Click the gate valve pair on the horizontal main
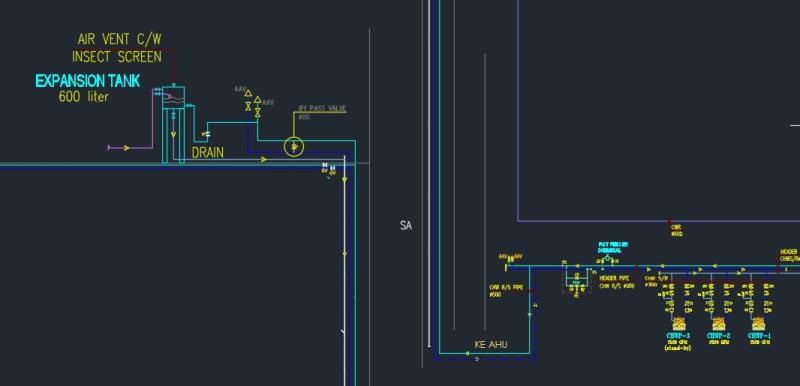Image resolution: width=800 pixels, height=386 pixels. pyautogui.click(x=329, y=167)
